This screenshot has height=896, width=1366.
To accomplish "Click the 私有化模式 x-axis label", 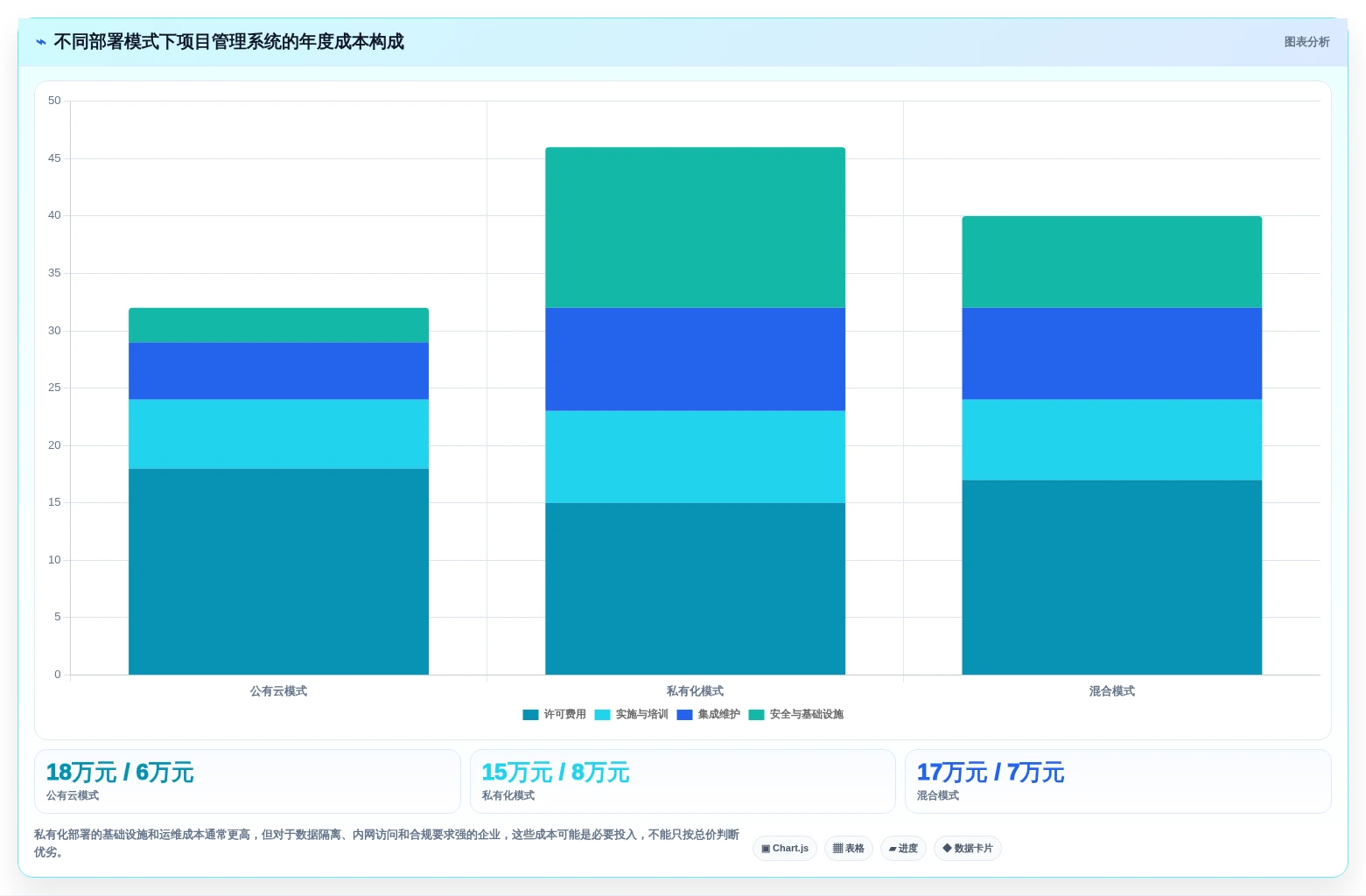I will tap(695, 691).
